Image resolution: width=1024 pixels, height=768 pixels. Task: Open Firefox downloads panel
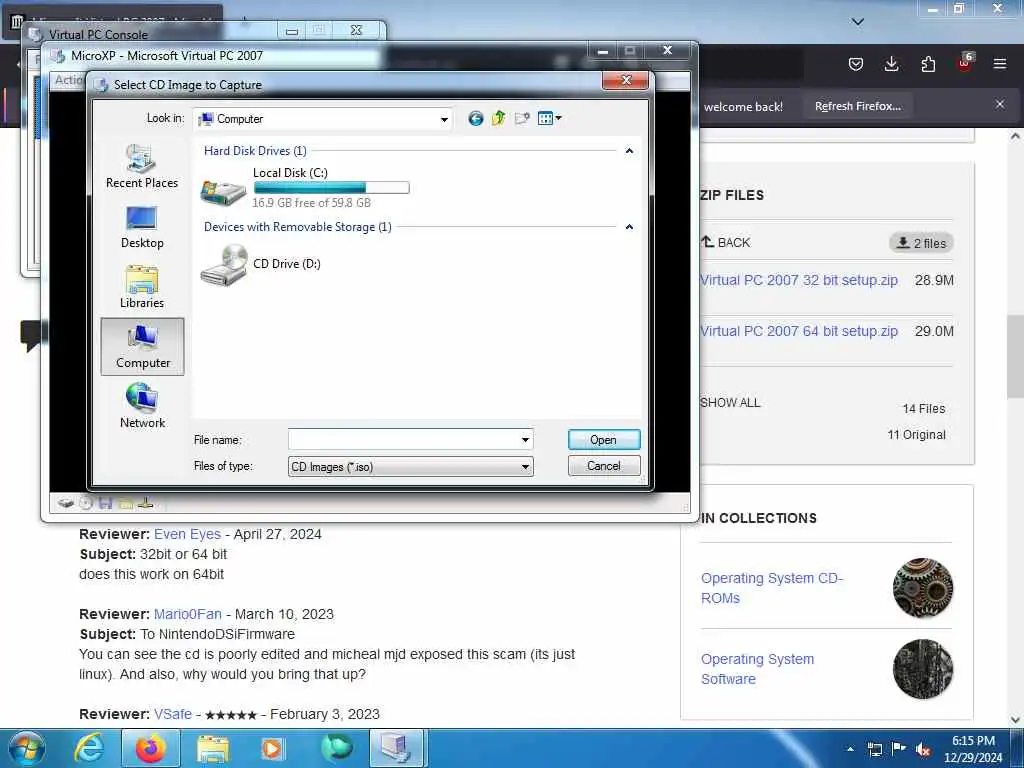[891, 64]
